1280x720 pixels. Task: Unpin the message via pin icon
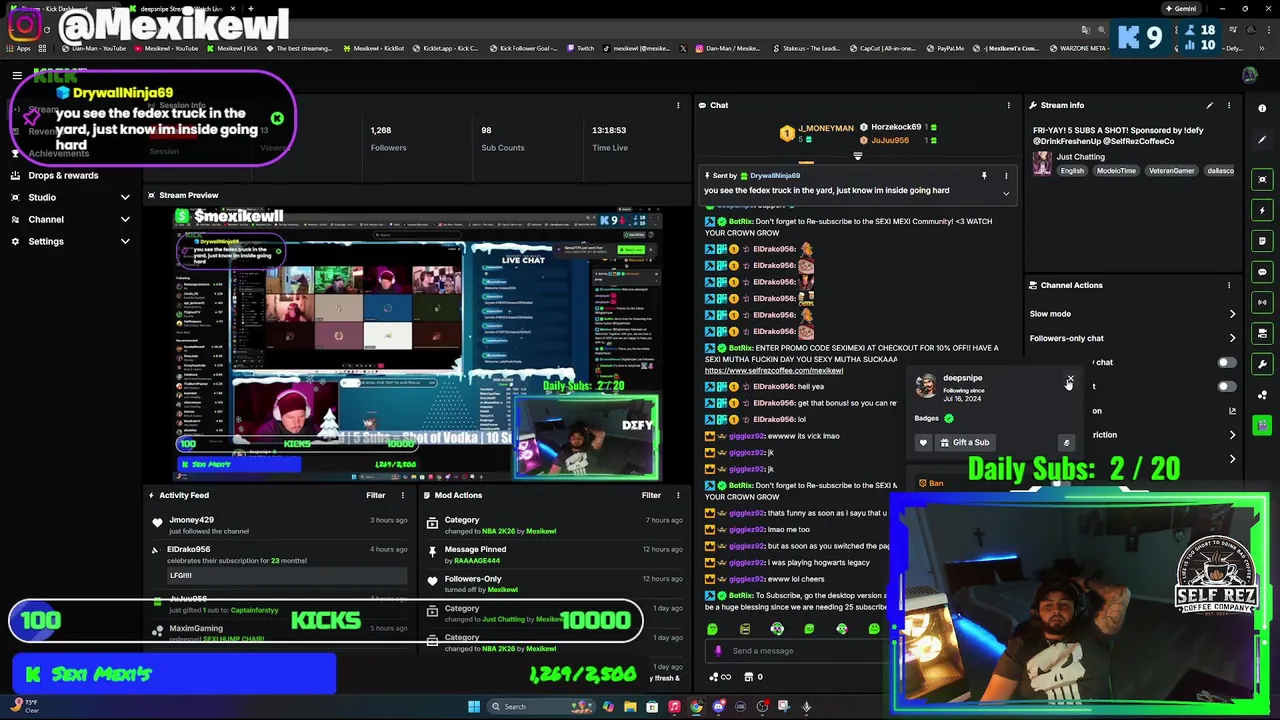(984, 176)
